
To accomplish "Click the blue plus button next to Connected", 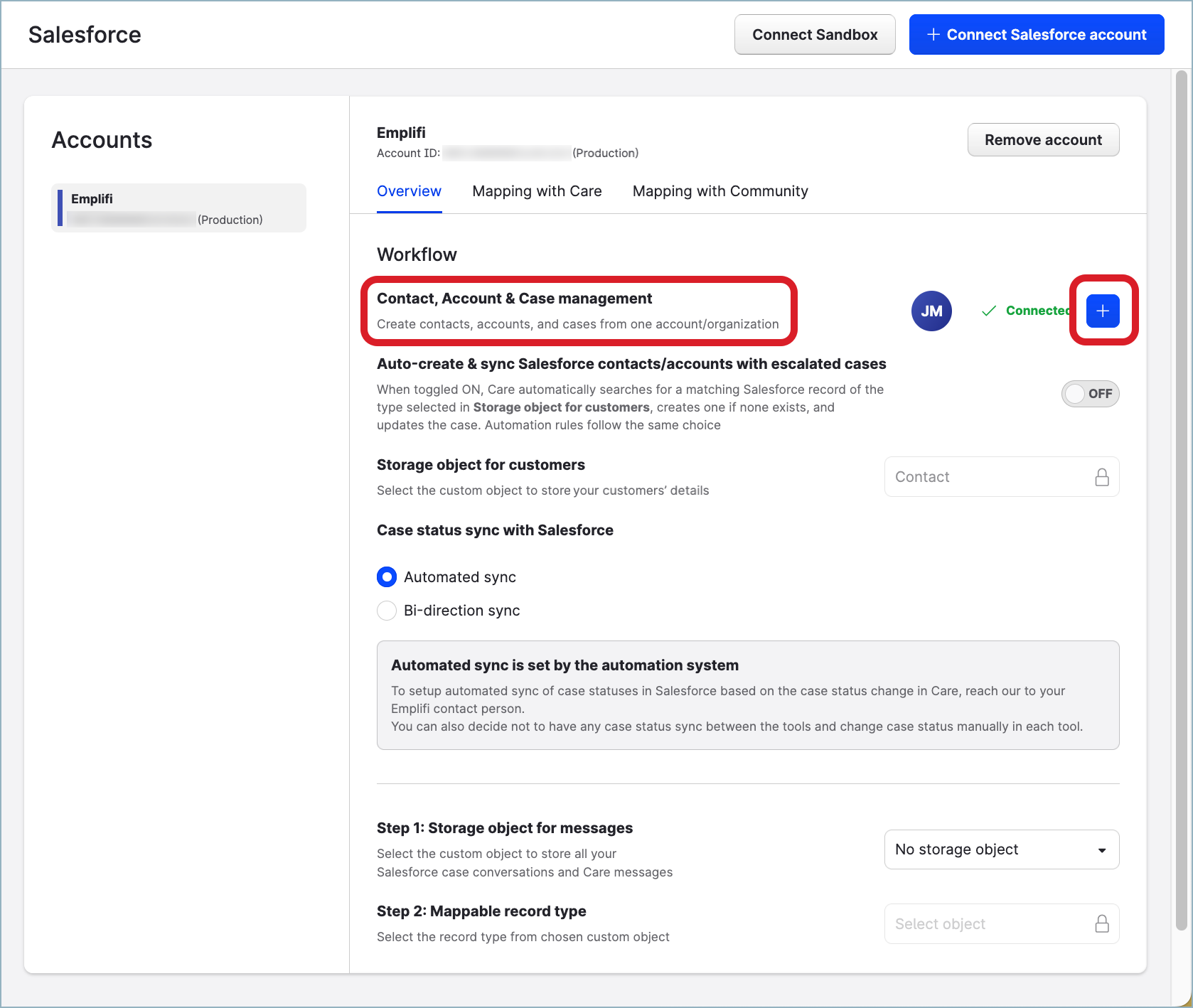I will click(1103, 311).
